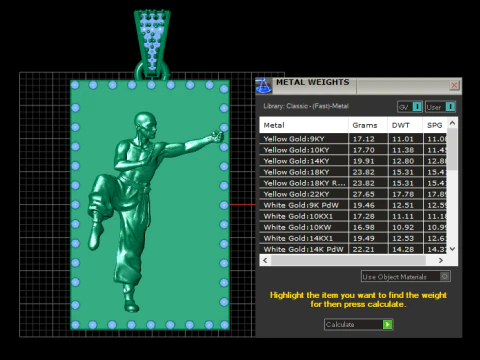Select the Yellow Gold:14KY row
Viewport: 480px width, 360px height.
pyautogui.click(x=353, y=161)
